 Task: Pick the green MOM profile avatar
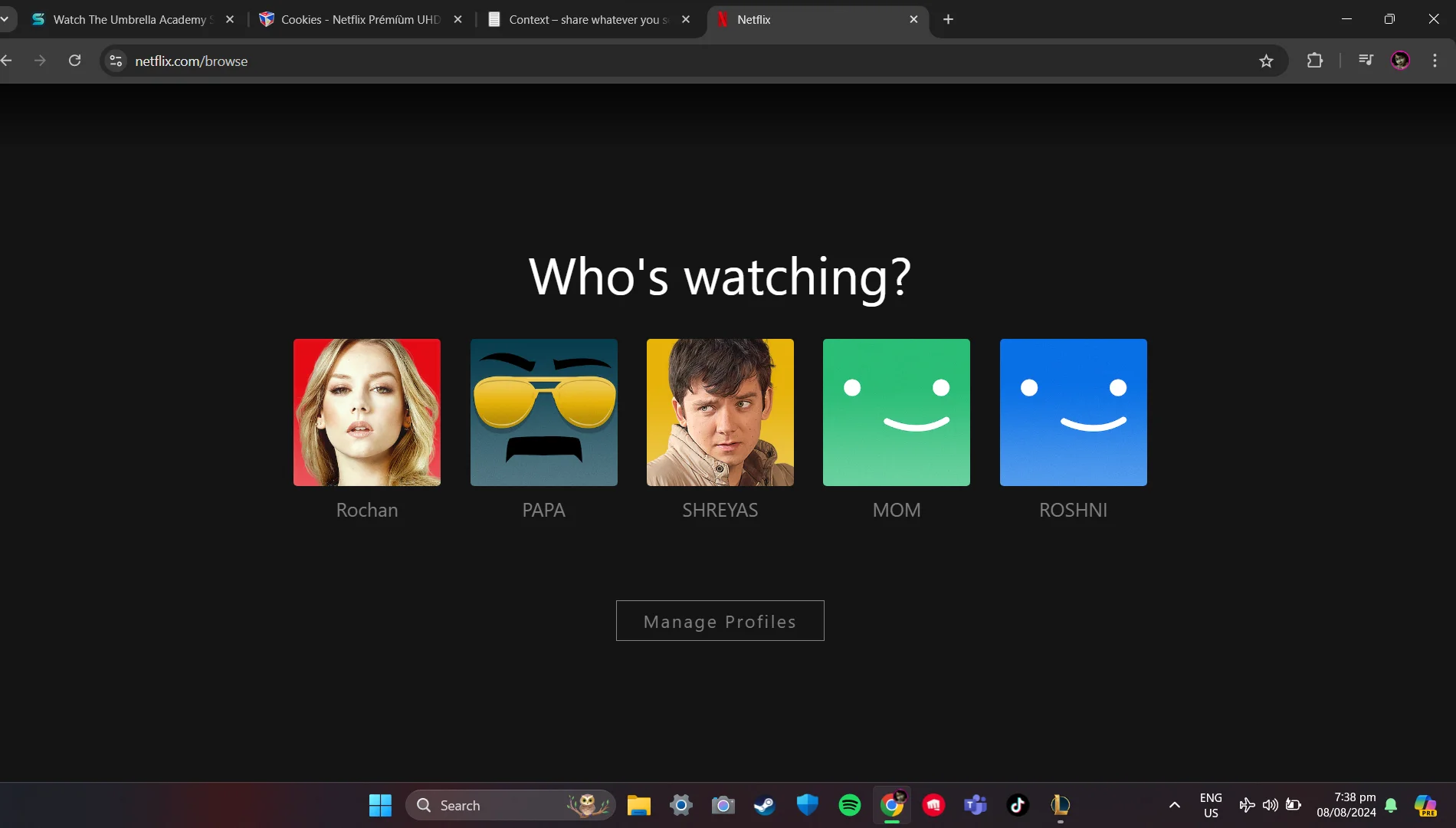click(897, 412)
